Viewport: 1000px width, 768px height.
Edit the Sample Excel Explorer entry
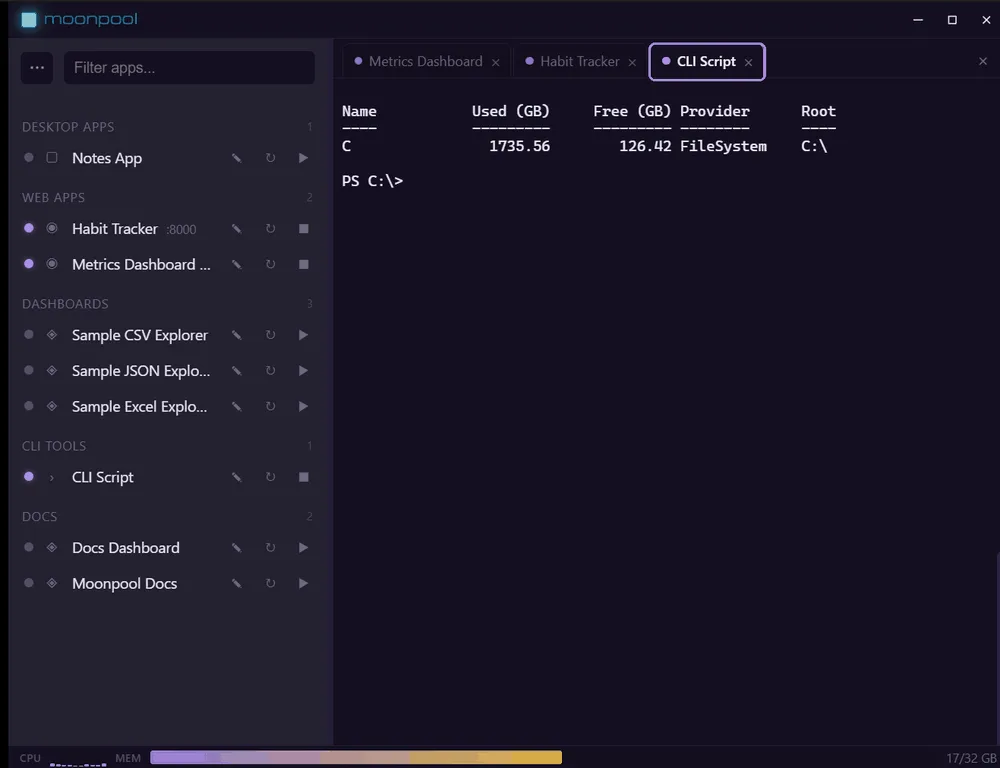click(237, 406)
